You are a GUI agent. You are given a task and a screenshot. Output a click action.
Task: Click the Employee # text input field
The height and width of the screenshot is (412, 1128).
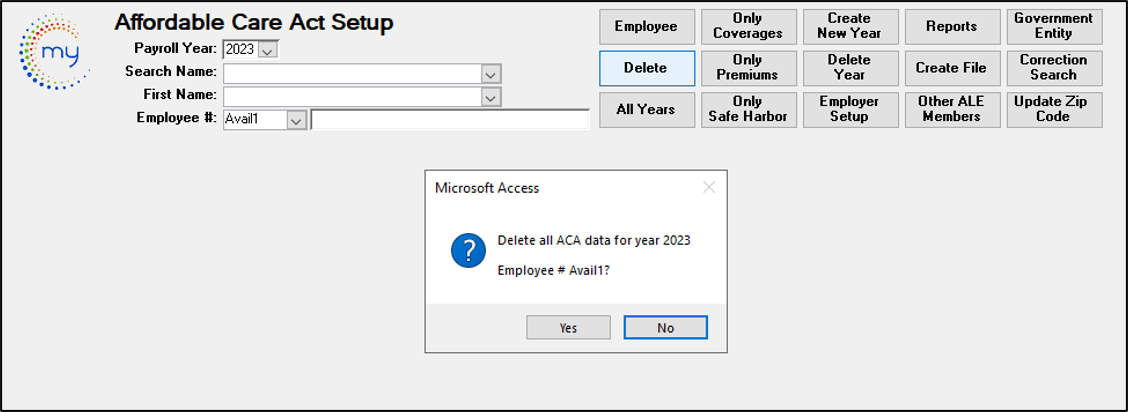click(x=450, y=119)
